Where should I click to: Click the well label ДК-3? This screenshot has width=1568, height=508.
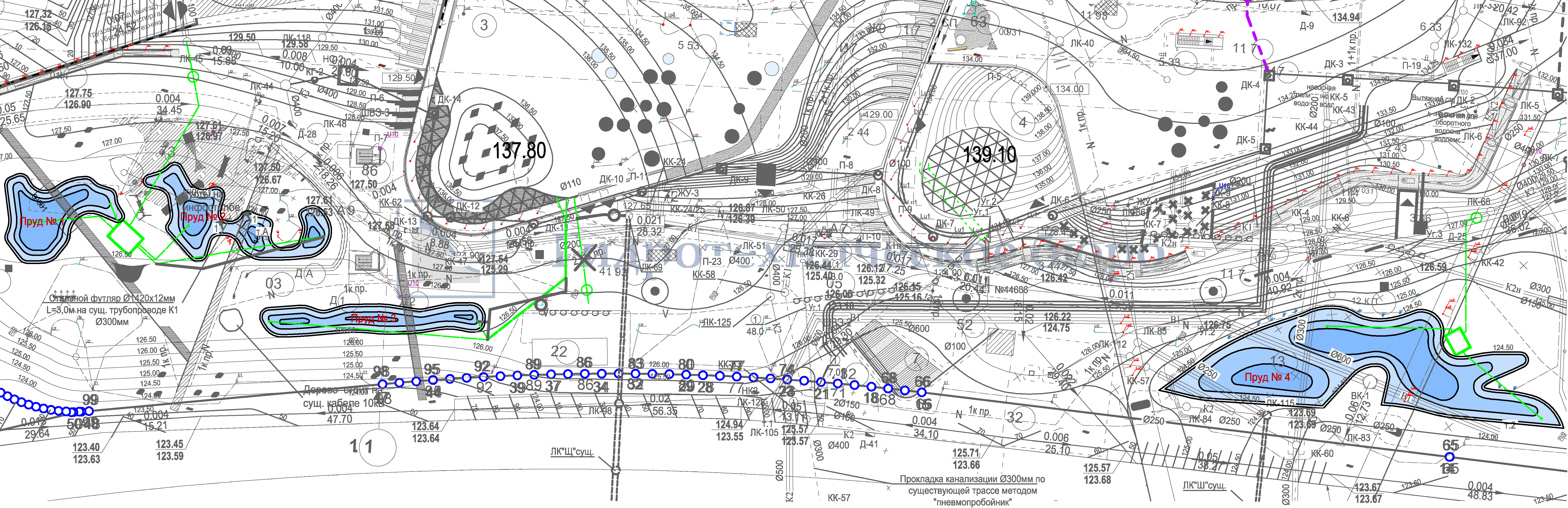1333,64
